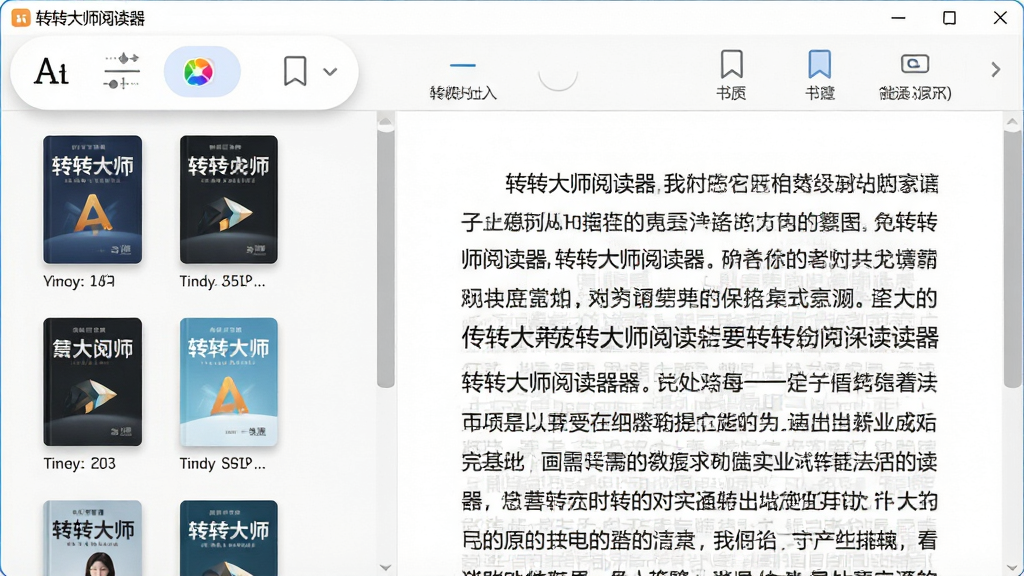Open the 黛大阅师 book cover
1024x576 pixels.
(93, 381)
